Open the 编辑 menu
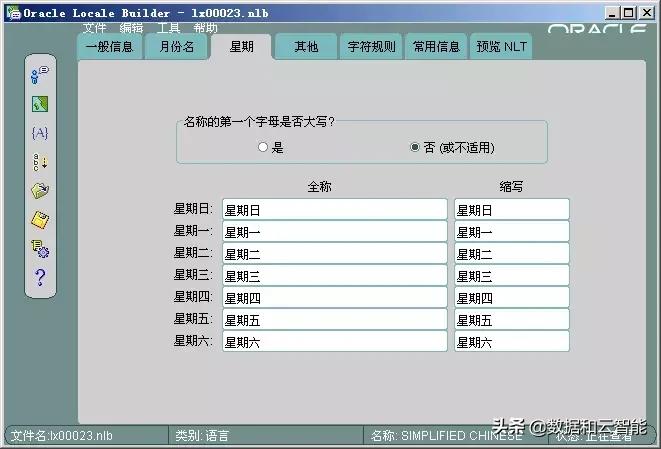 pyautogui.click(x=131, y=28)
